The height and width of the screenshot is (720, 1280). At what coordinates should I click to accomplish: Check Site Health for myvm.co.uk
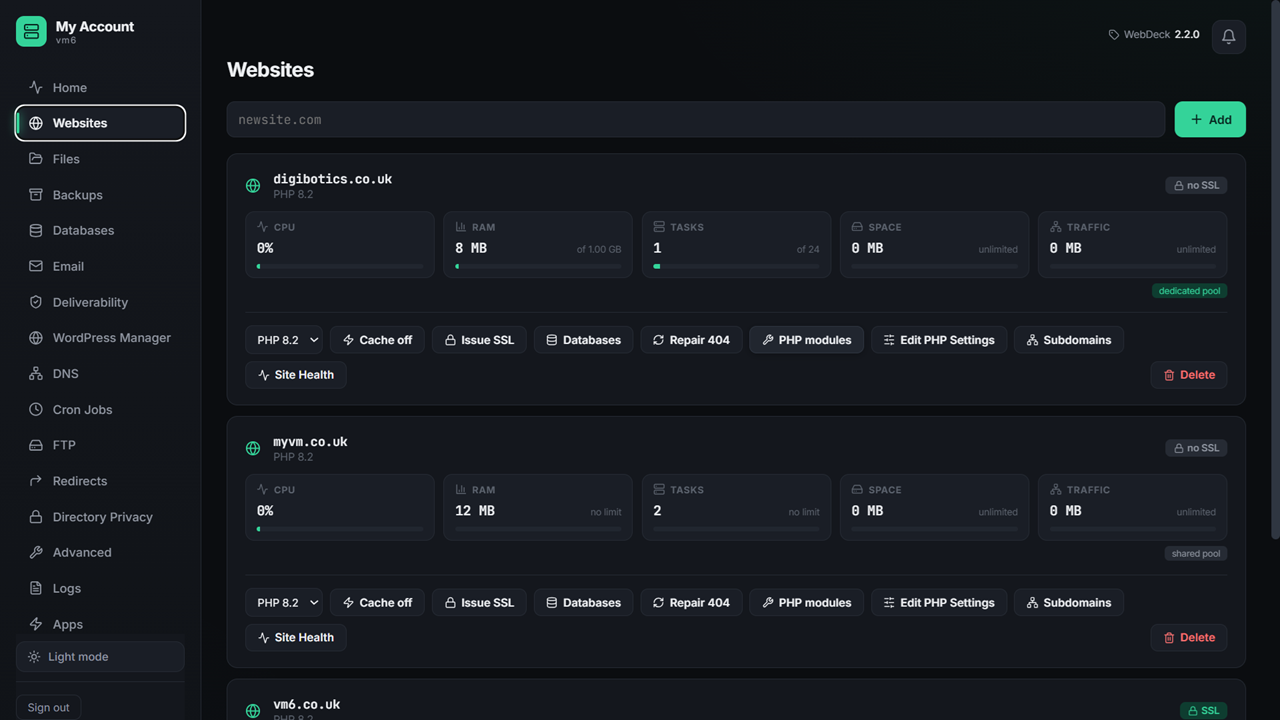[x=296, y=638]
